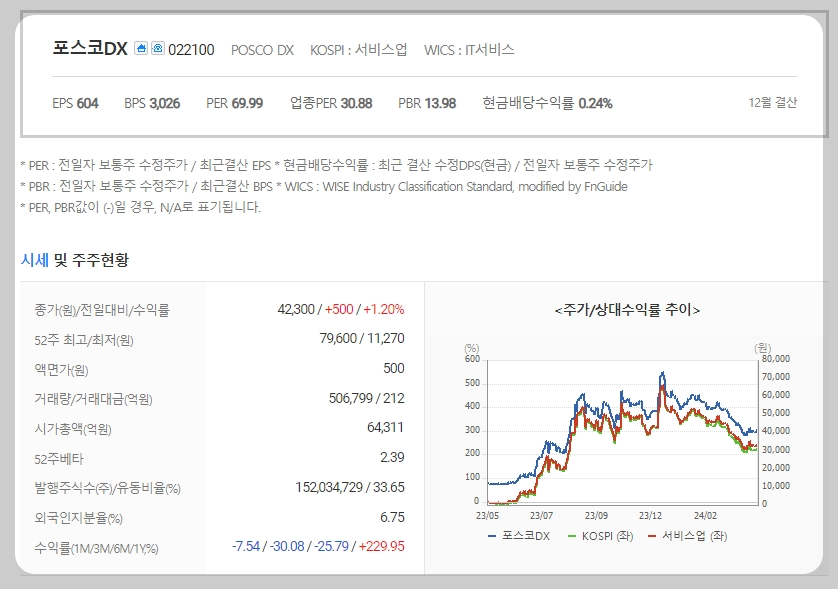Select the returns row -7.54 / -30.08 / -25.79 / +229.95
Image resolution: width=838 pixels, height=589 pixels.
(319, 546)
